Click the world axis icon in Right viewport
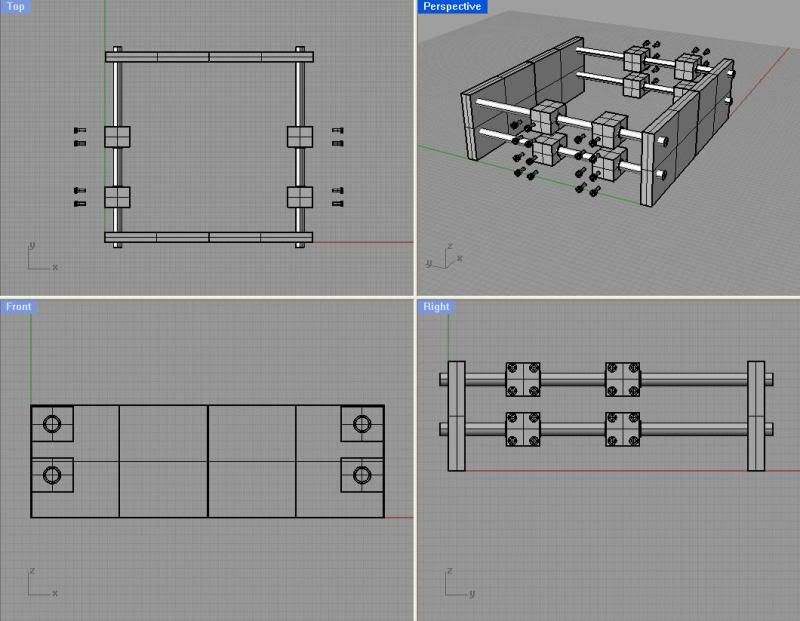Viewport: 800px width, 621px height. [453, 582]
